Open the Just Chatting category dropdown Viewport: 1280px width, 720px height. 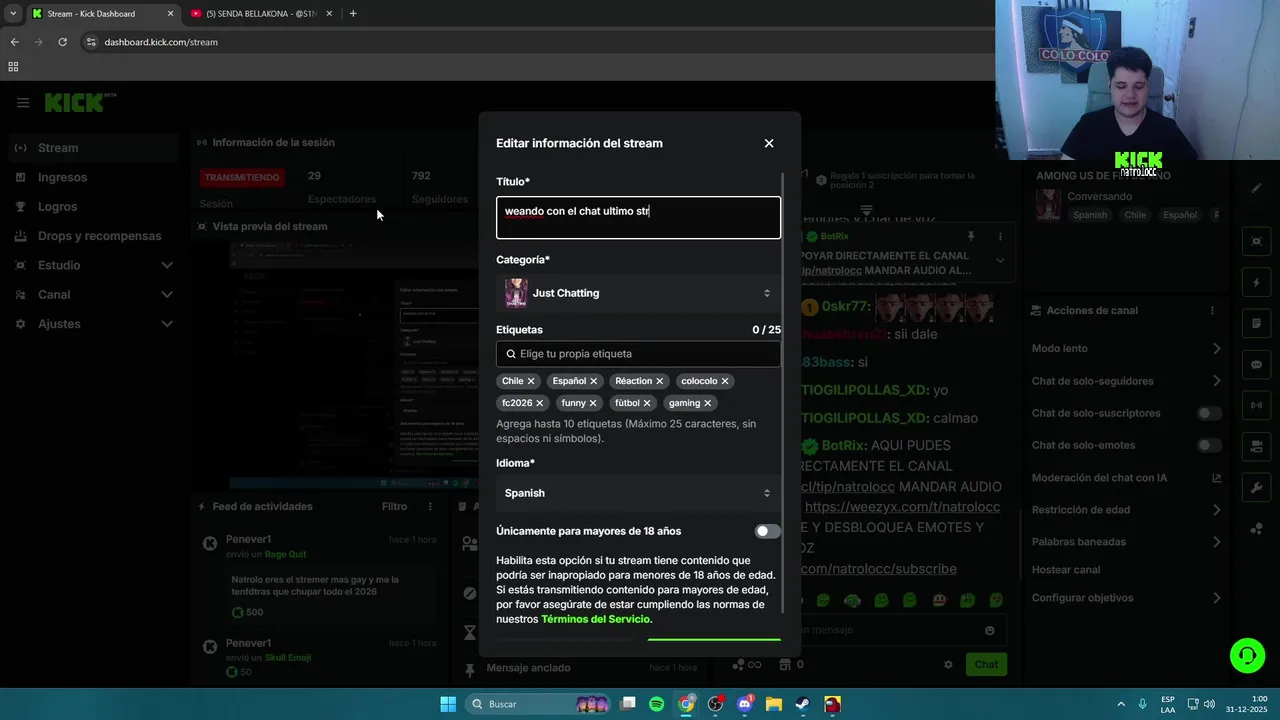coord(638,293)
